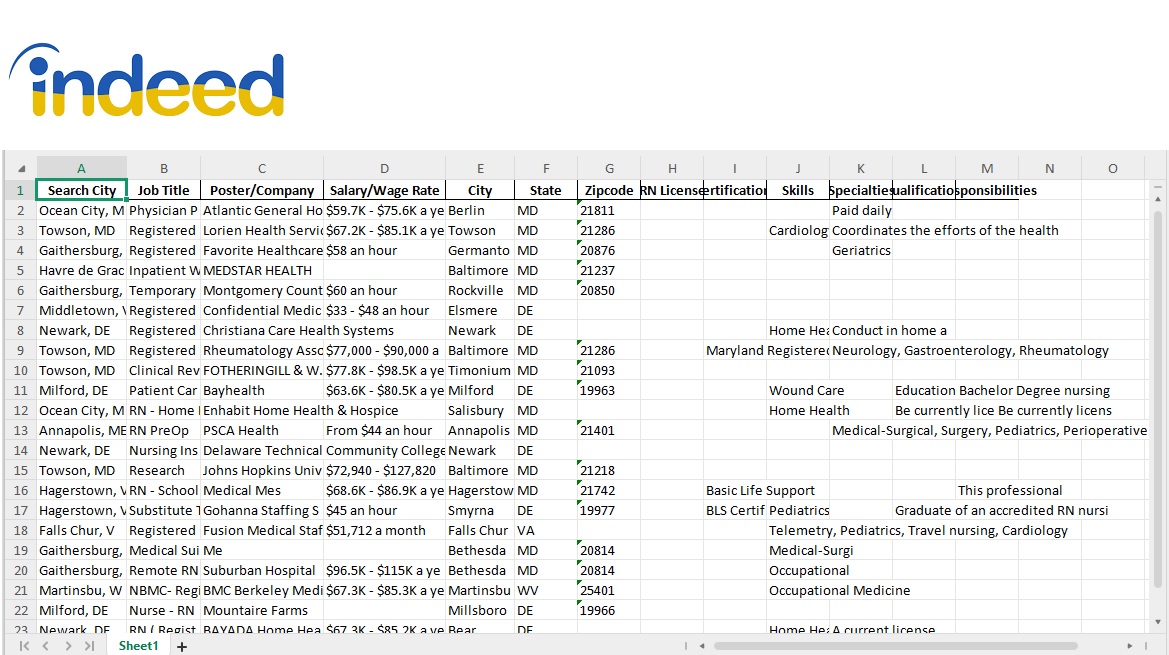Click the 'Nursing Ins' job title cell
1169x655 pixels.
click(163, 451)
